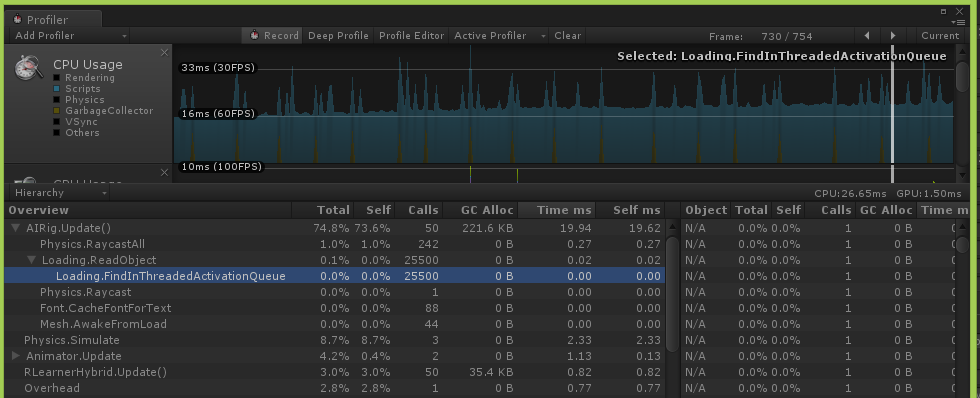Screen dimensions: 980x398
Task: Select Mesh.AwakeFromLoad row
Action: tap(334, 324)
